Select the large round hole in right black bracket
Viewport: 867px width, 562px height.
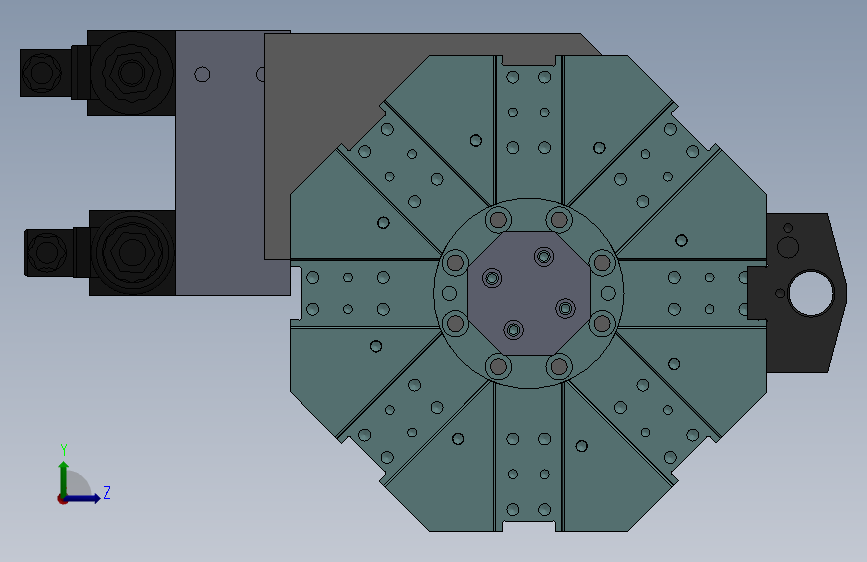click(811, 293)
